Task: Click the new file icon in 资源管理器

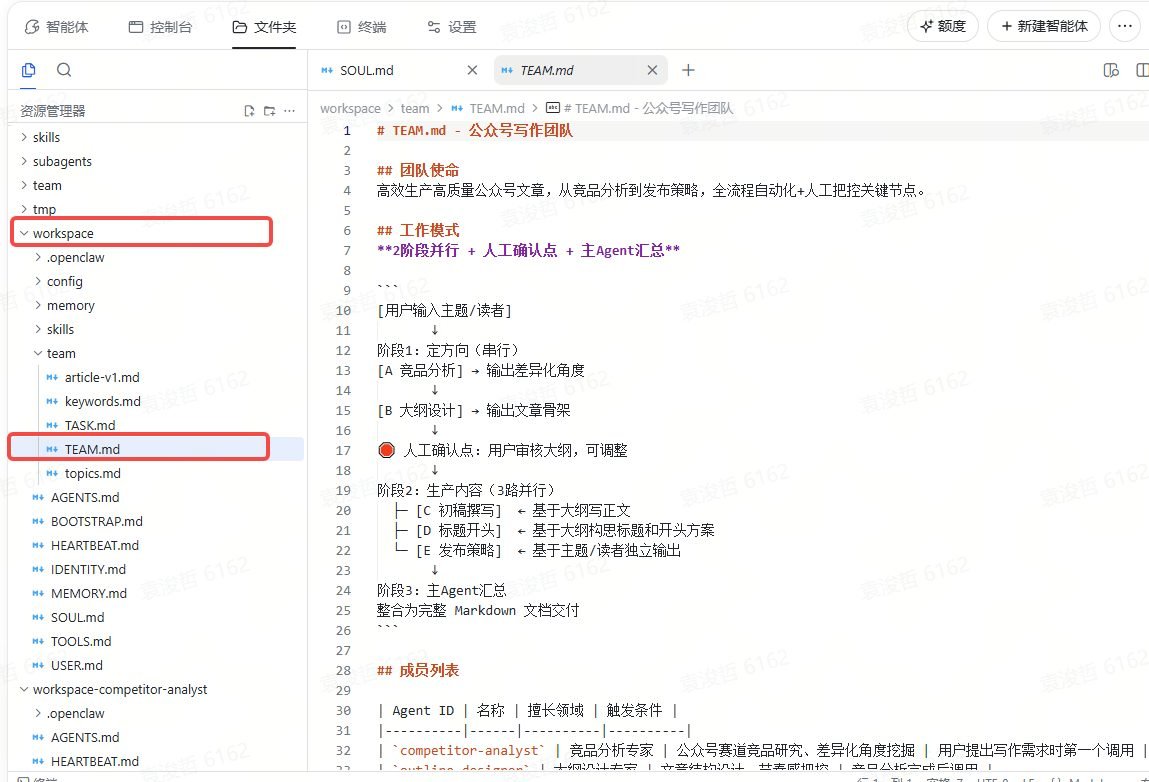Action: coord(249,111)
